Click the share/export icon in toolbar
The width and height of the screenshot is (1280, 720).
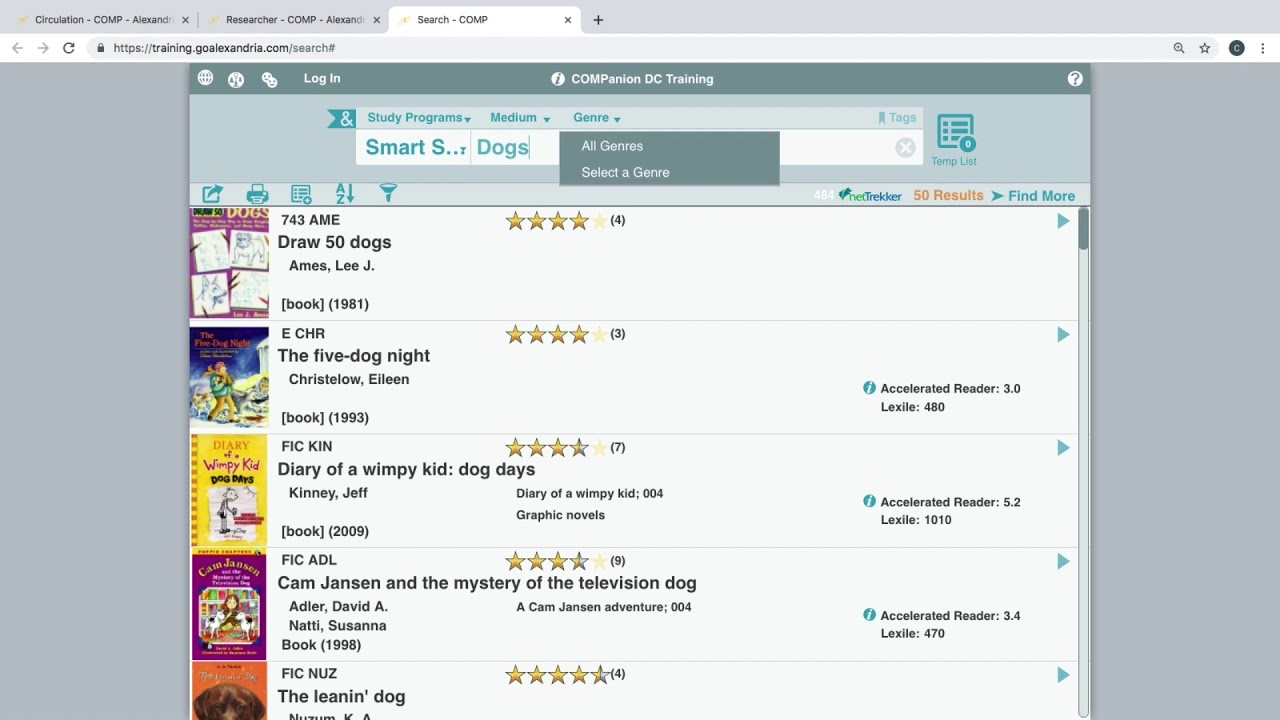coord(212,194)
